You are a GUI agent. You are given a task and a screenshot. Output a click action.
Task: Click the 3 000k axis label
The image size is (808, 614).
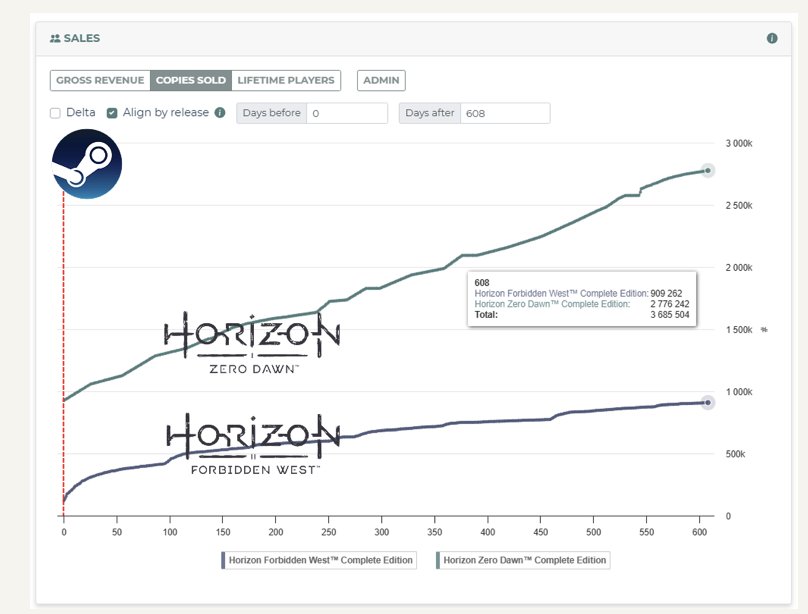739,143
